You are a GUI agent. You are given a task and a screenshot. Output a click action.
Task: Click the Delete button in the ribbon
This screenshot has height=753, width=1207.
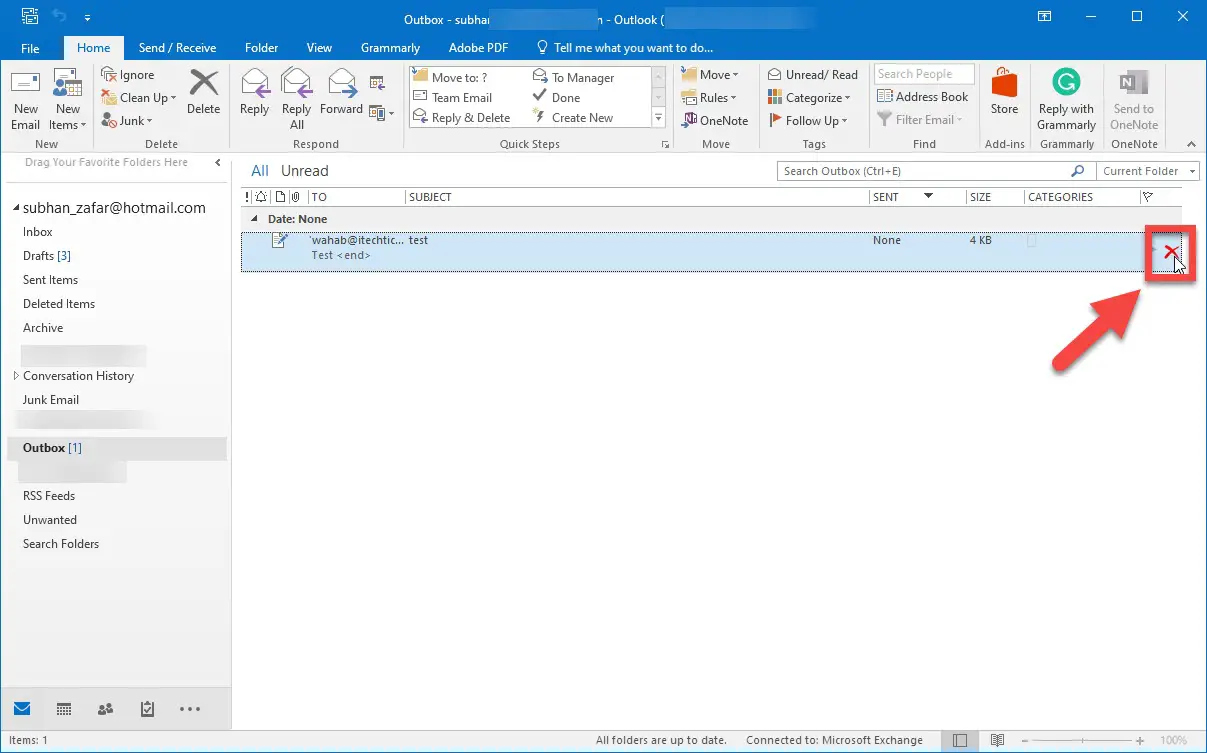pyautogui.click(x=203, y=95)
